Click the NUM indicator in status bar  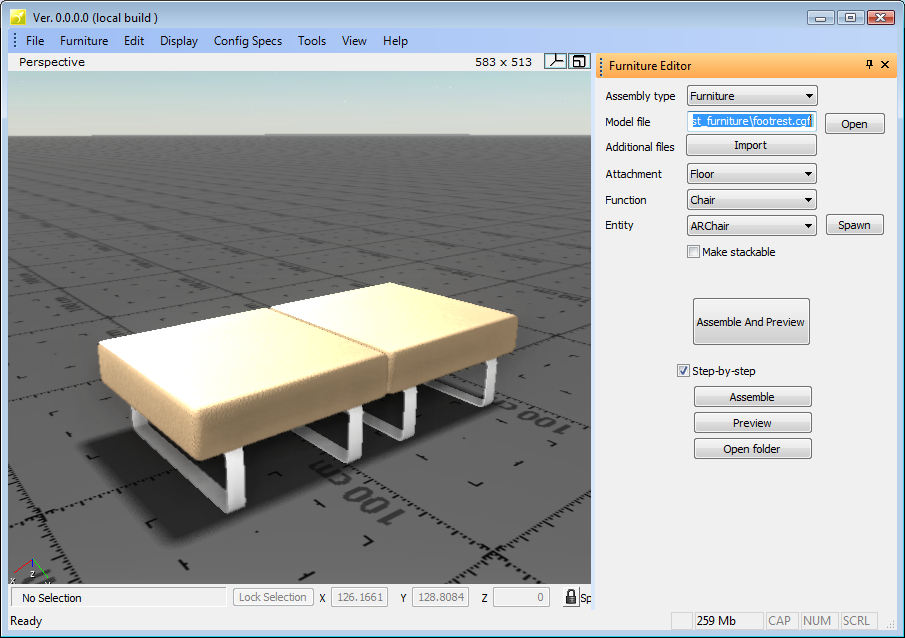point(817,621)
